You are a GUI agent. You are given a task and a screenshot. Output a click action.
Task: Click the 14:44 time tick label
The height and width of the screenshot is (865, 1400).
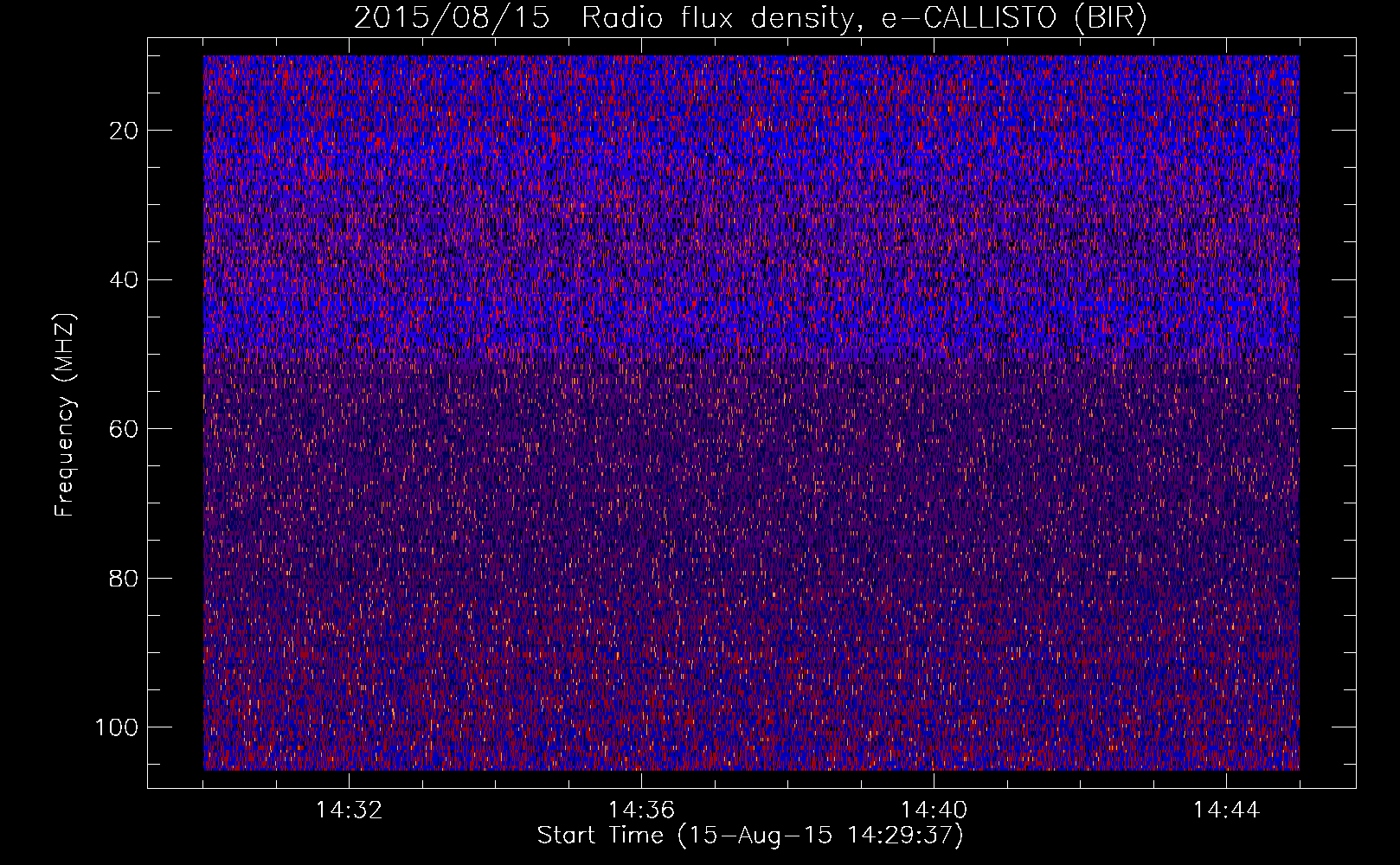click(1226, 811)
